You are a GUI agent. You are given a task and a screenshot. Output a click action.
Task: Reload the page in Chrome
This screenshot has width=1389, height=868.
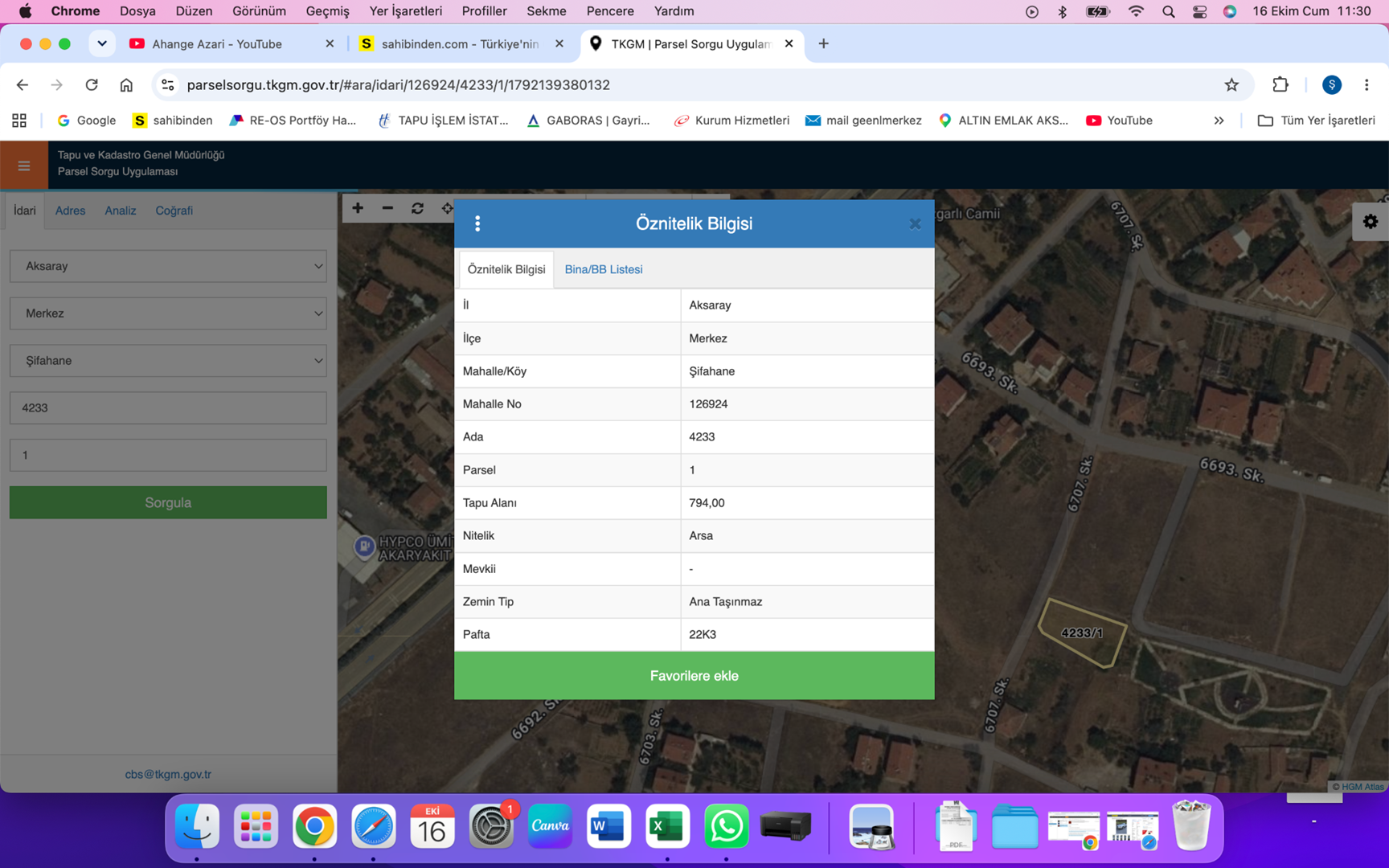pyautogui.click(x=92, y=84)
